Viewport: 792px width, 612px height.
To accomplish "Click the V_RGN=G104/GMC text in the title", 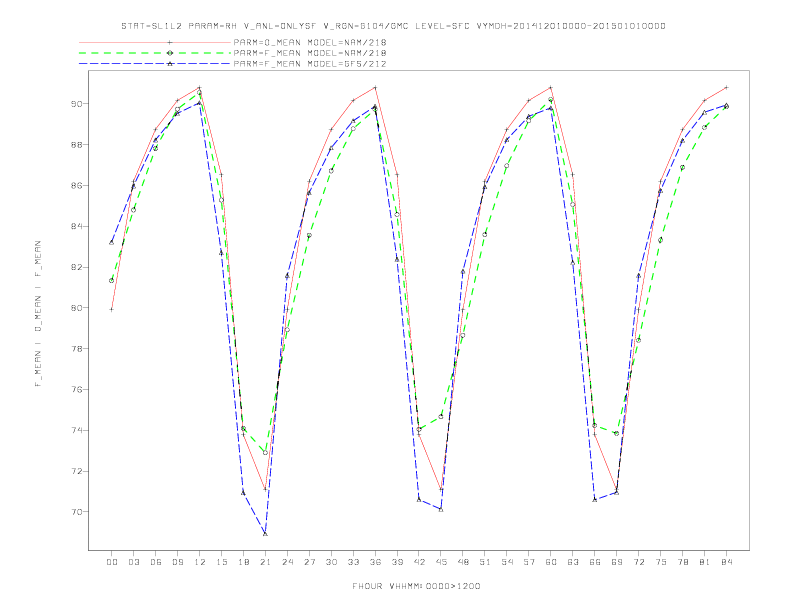I will (366, 26).
